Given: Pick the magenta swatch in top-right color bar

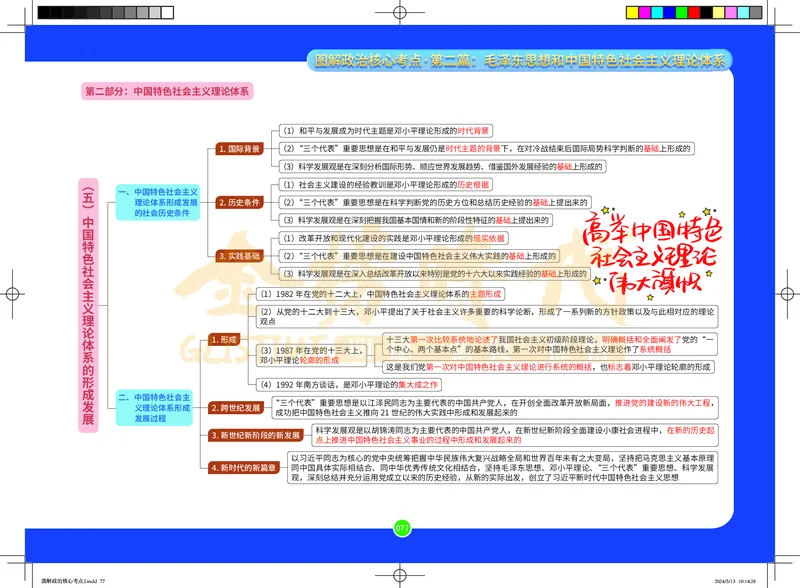Looking at the screenshot, I should (644, 11).
